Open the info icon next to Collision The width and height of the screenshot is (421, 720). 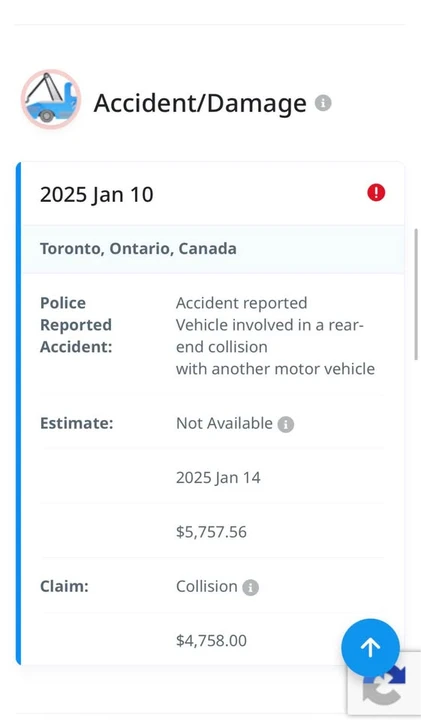(x=251, y=587)
